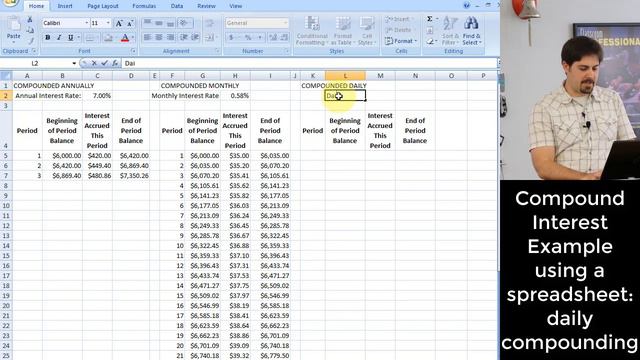The height and width of the screenshot is (360, 640).
Task: Click the Copy icon
Action: [30, 30]
